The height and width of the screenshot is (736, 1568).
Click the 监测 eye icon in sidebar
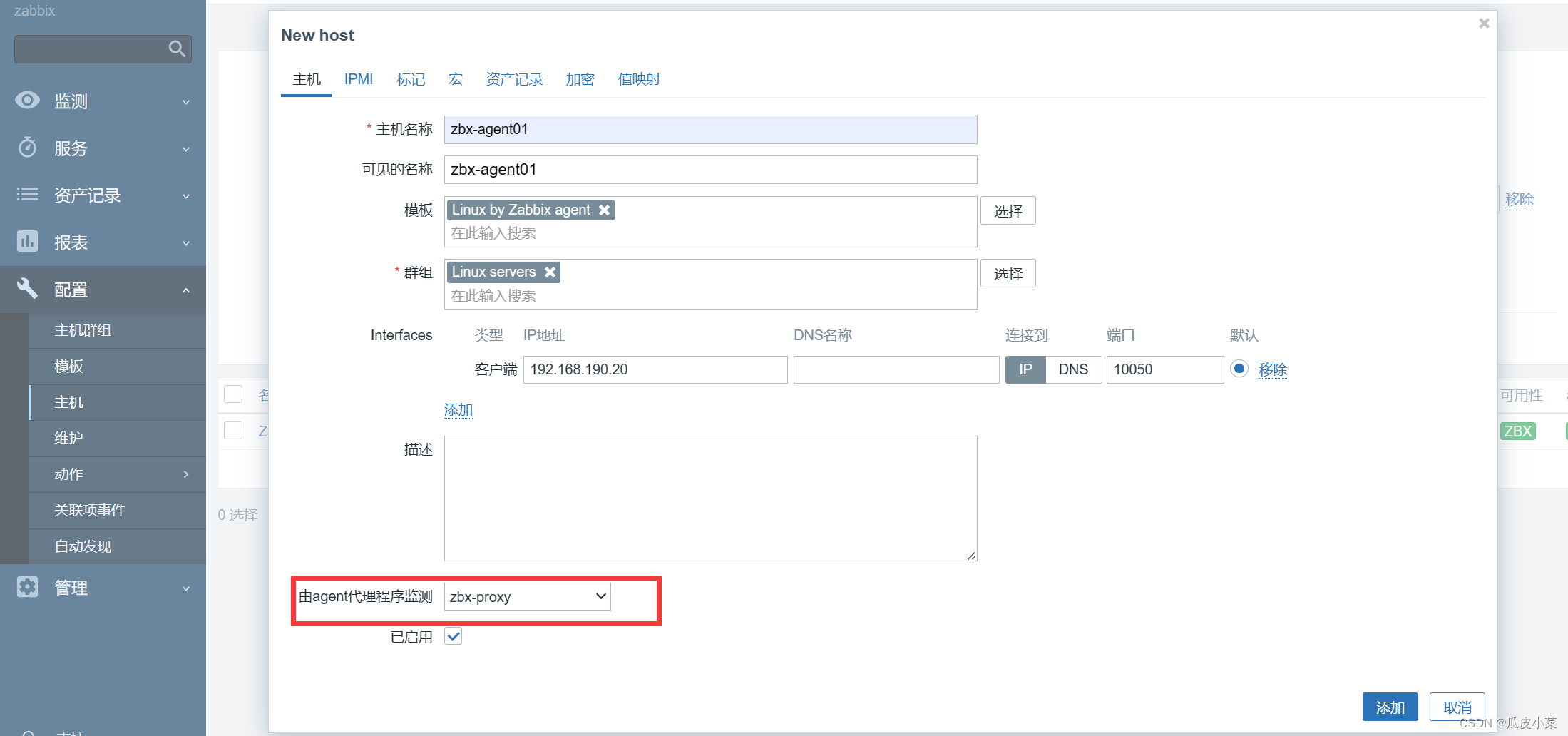click(27, 101)
